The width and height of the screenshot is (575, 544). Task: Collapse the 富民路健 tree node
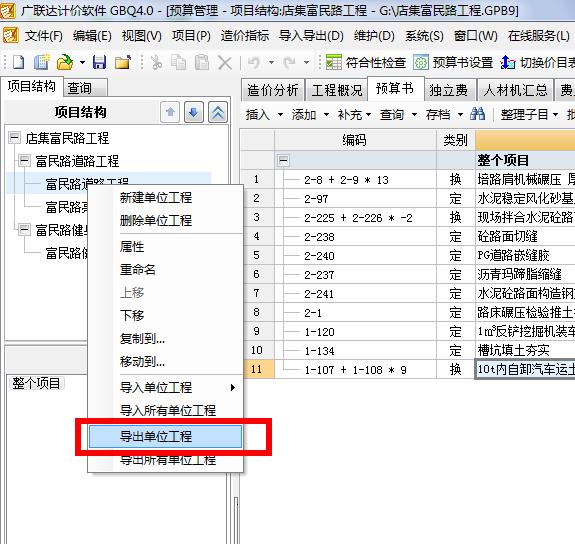(x=25, y=230)
